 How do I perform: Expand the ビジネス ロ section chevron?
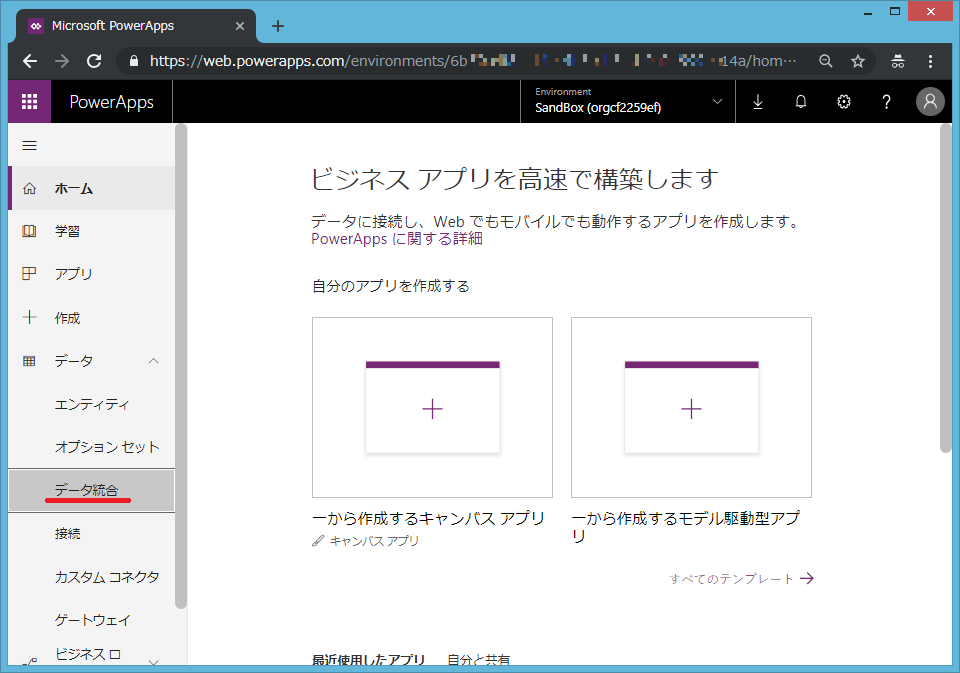click(154, 661)
